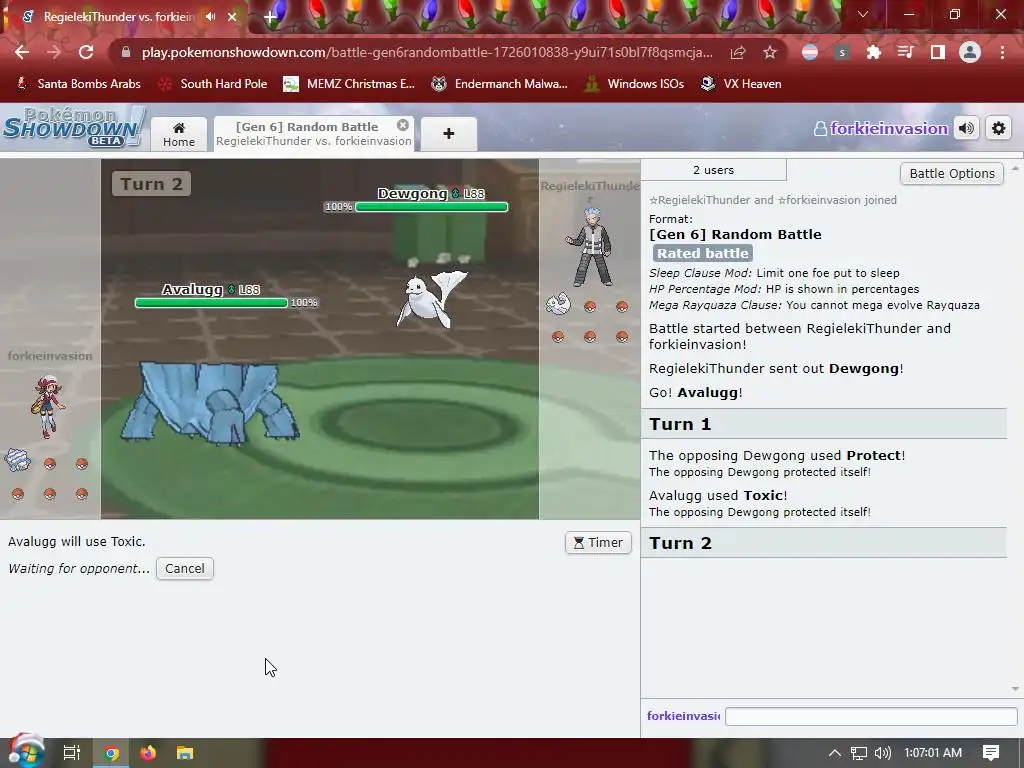Image resolution: width=1024 pixels, height=768 pixels.
Task: Open the 2 users list
Action: tap(713, 170)
